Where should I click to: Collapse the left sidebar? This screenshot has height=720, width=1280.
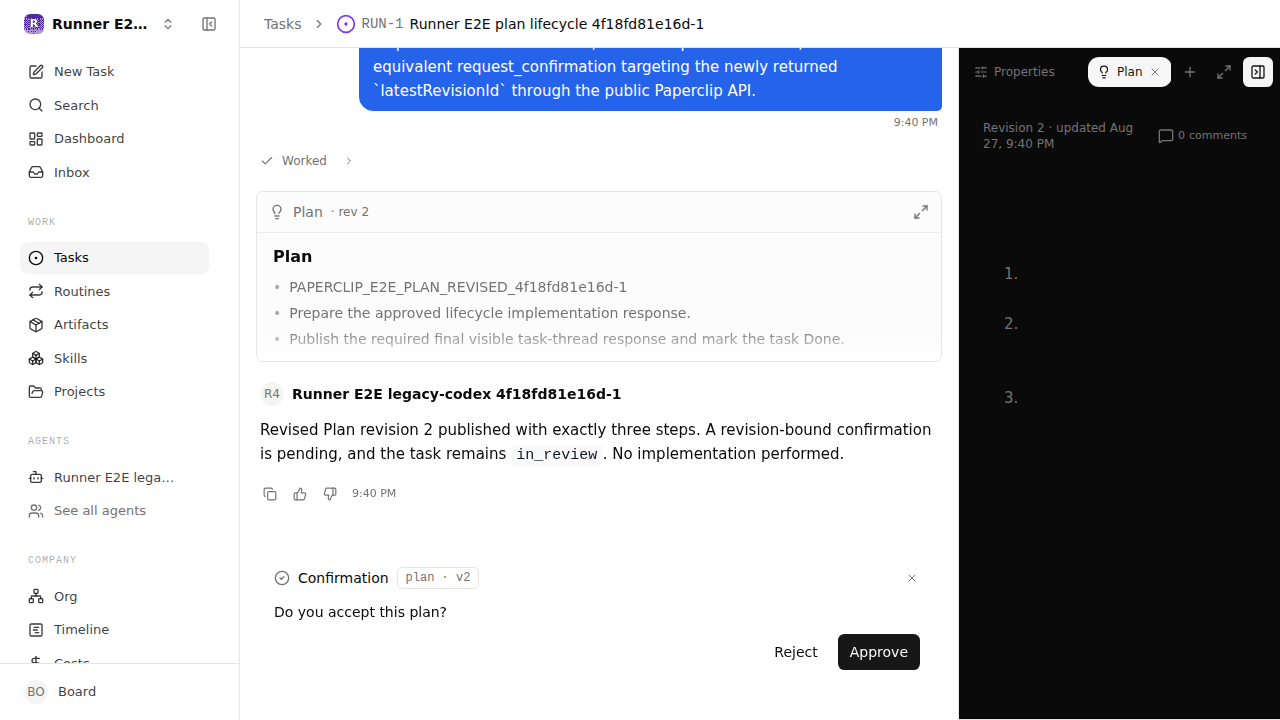(209, 24)
